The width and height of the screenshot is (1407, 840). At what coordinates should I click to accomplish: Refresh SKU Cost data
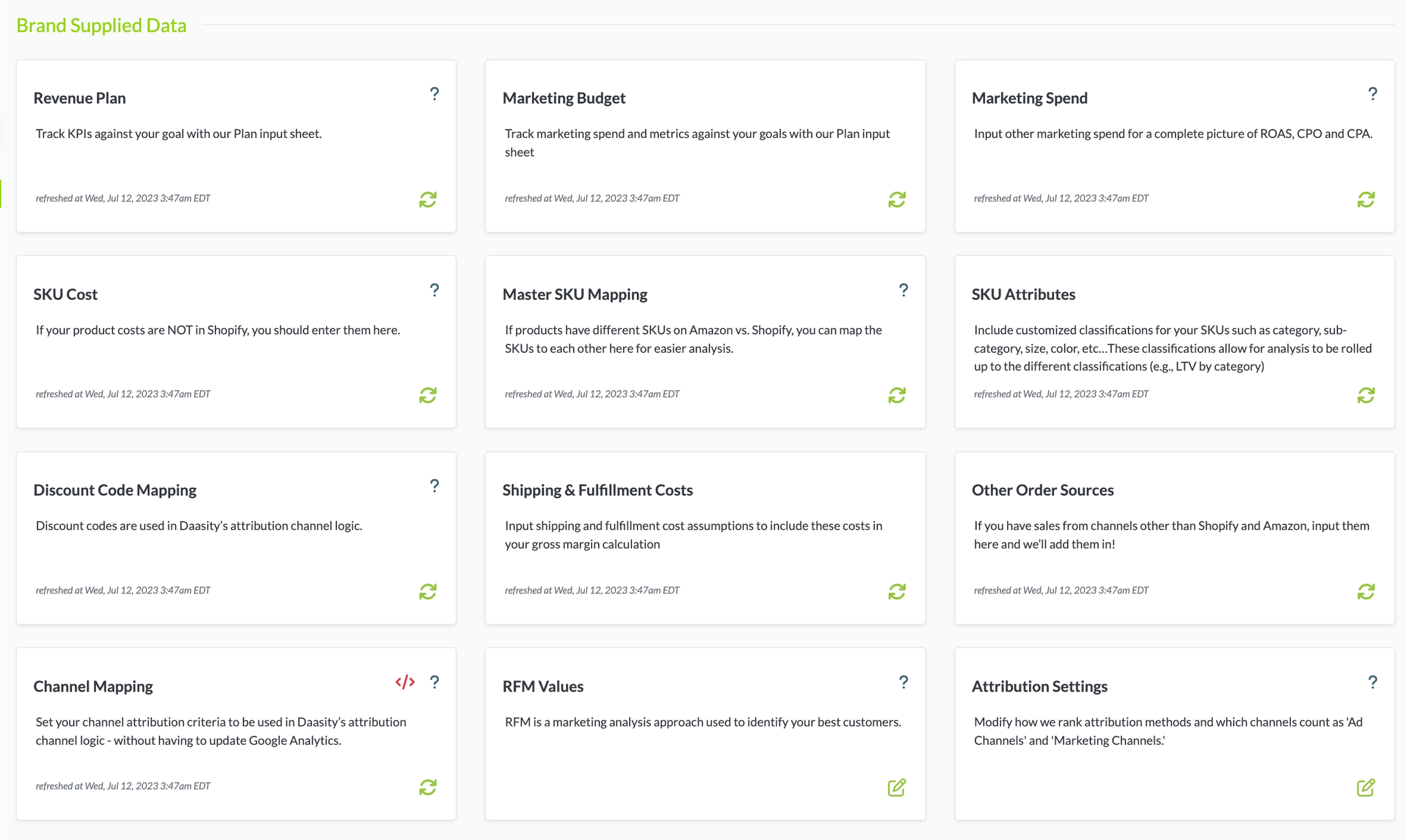pos(427,396)
